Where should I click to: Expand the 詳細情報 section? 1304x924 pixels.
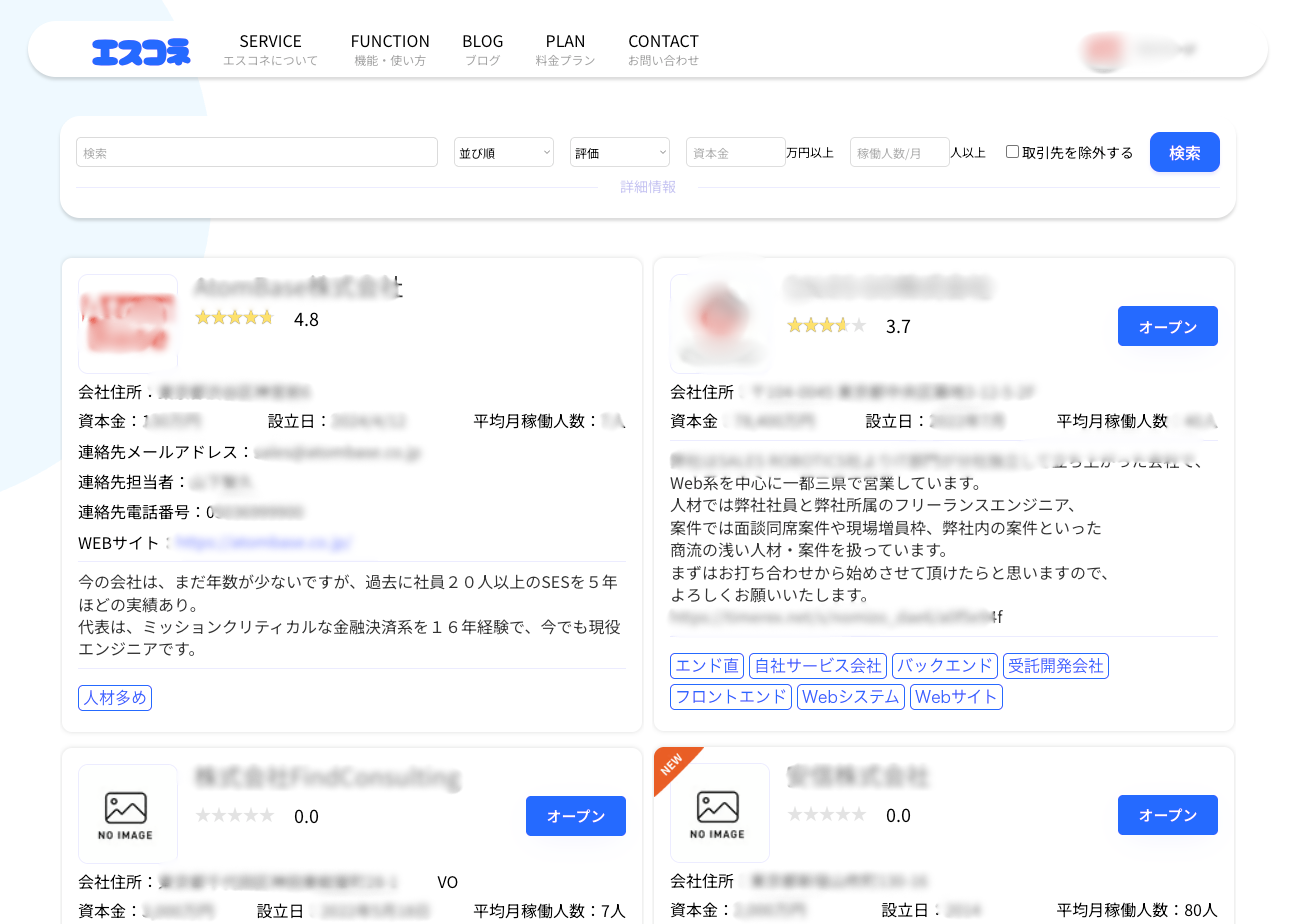pos(648,187)
